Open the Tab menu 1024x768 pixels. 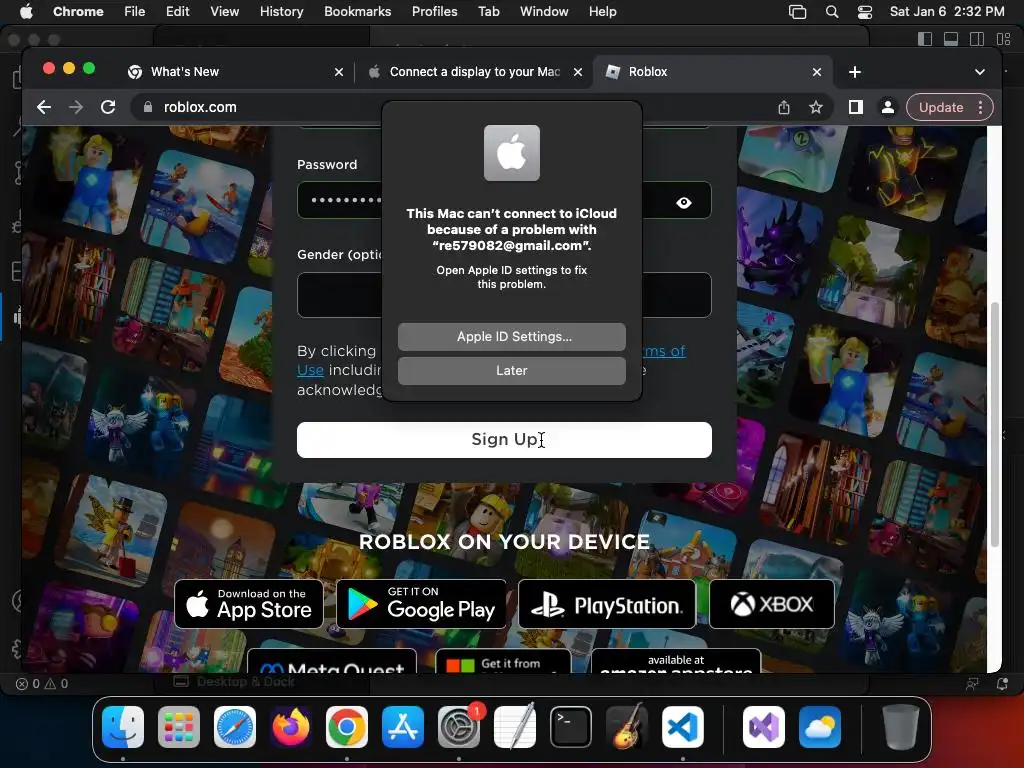[x=488, y=11]
